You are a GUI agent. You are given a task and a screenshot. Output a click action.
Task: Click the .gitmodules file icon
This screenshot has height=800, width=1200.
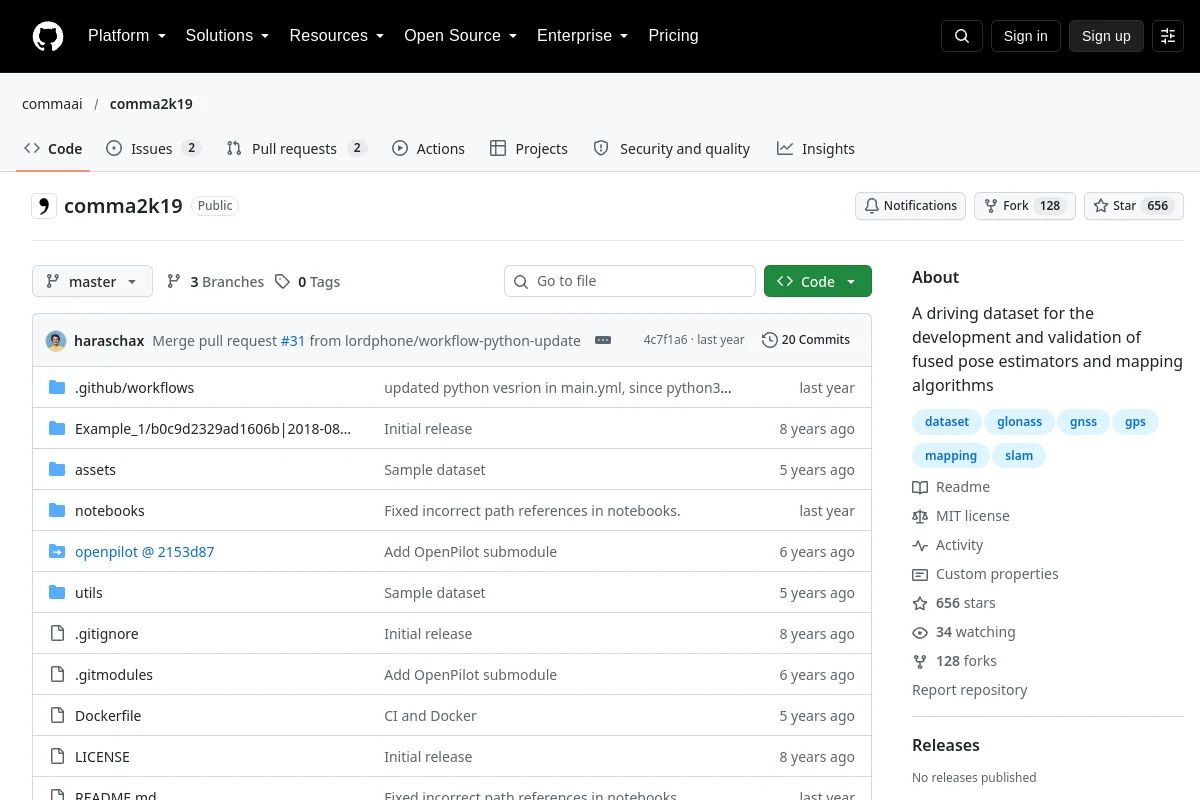[57, 675]
